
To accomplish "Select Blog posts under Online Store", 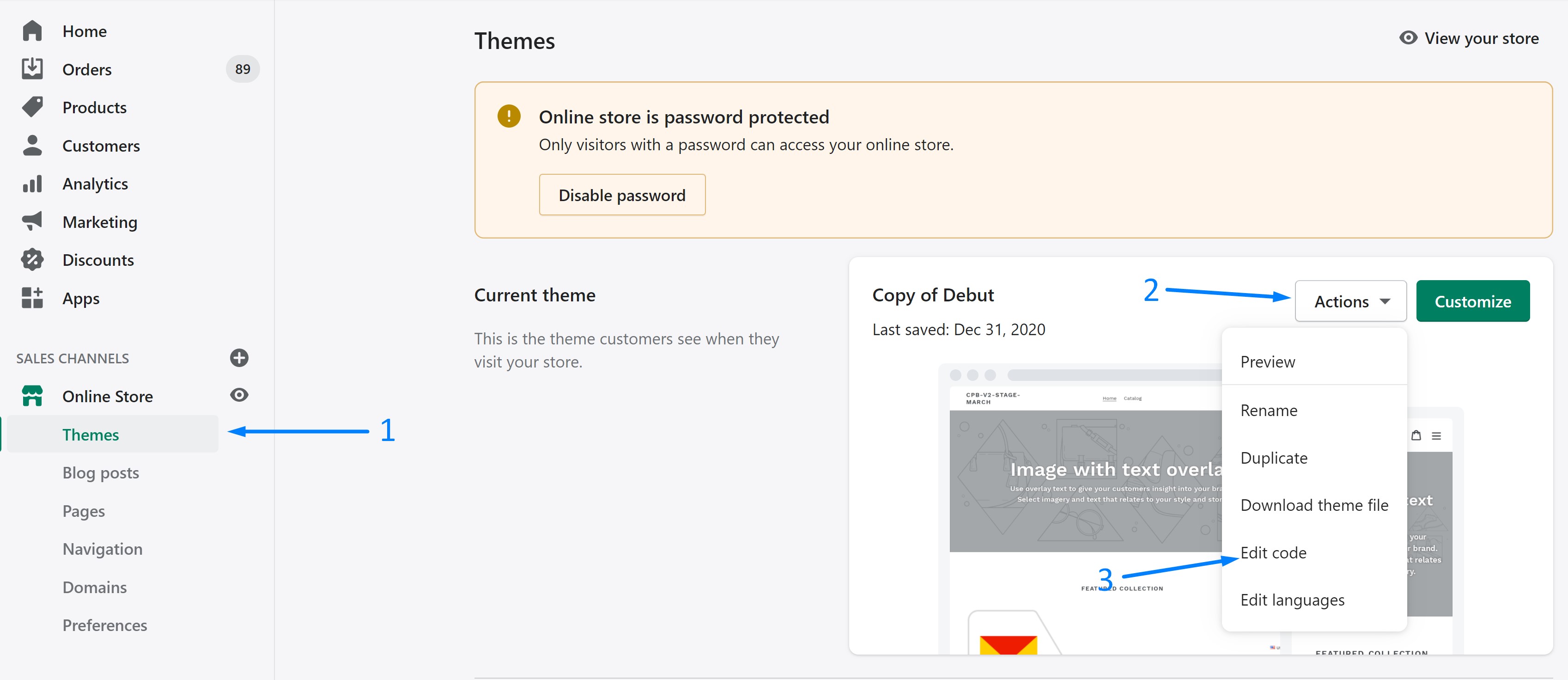I will (100, 473).
